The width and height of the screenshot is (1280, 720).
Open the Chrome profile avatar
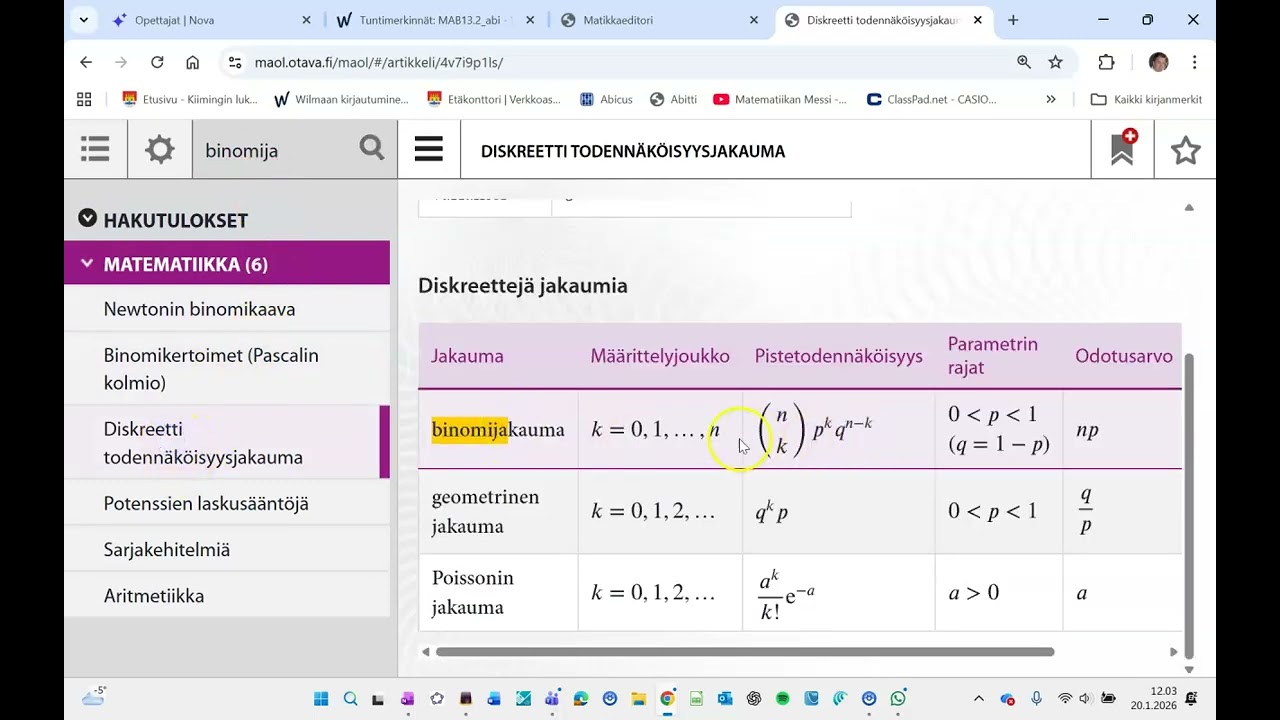click(x=1158, y=62)
